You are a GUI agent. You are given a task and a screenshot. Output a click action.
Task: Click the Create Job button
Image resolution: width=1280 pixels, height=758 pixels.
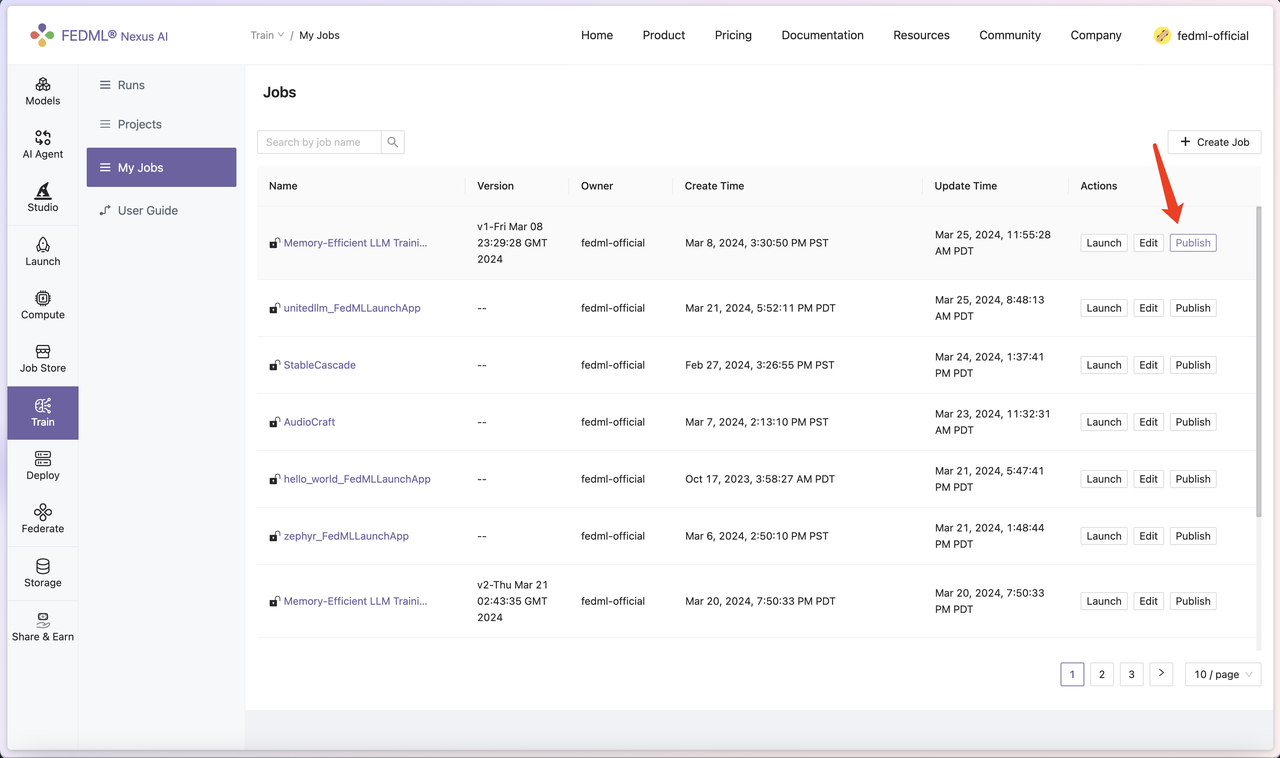pos(1214,142)
